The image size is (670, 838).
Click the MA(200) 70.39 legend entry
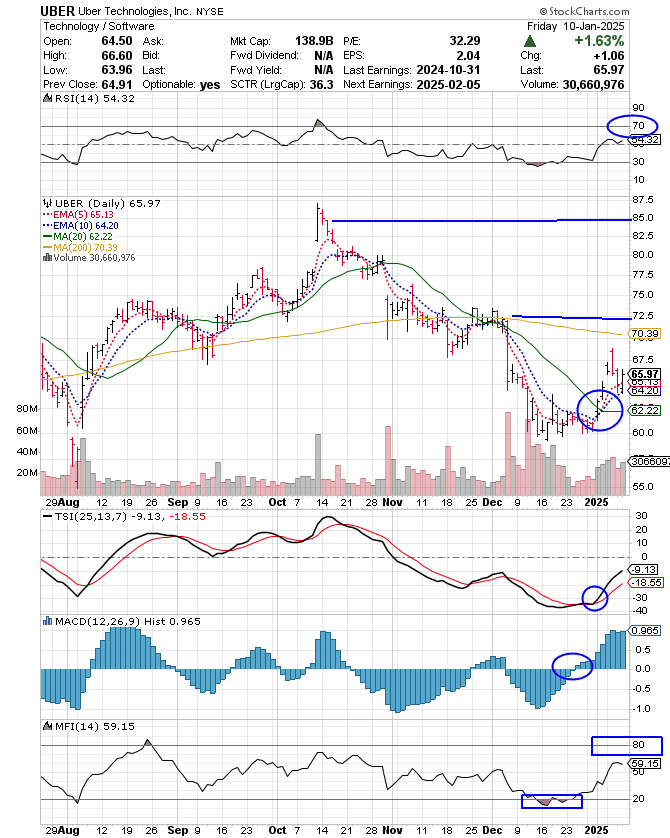click(80, 247)
